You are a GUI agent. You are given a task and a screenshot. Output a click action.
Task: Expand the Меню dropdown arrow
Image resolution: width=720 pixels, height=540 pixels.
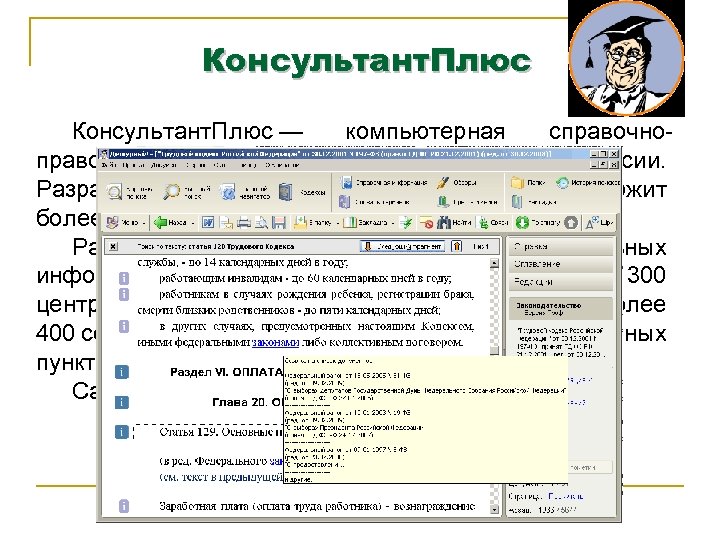pos(144,223)
